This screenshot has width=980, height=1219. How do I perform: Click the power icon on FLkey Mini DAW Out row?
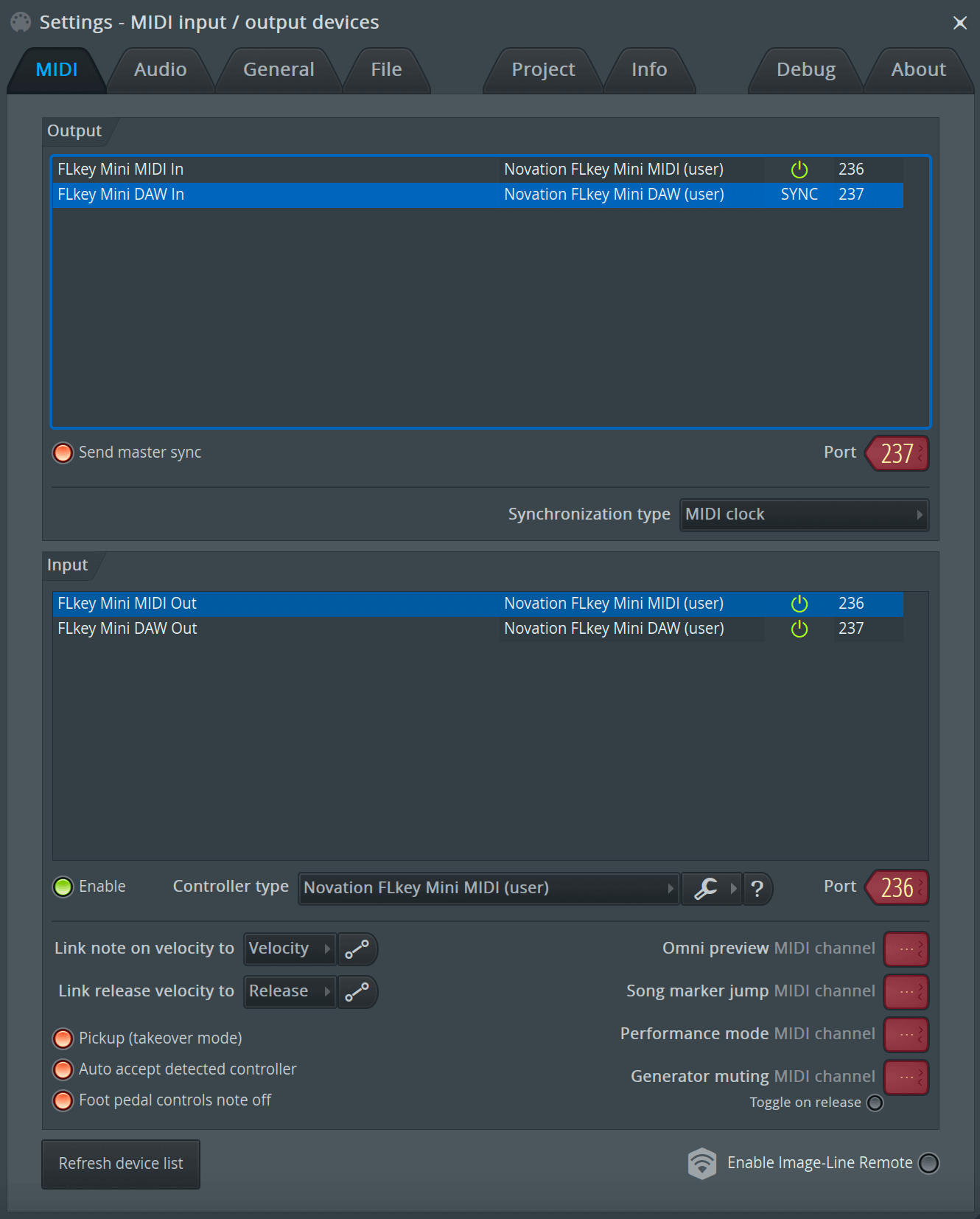(799, 629)
